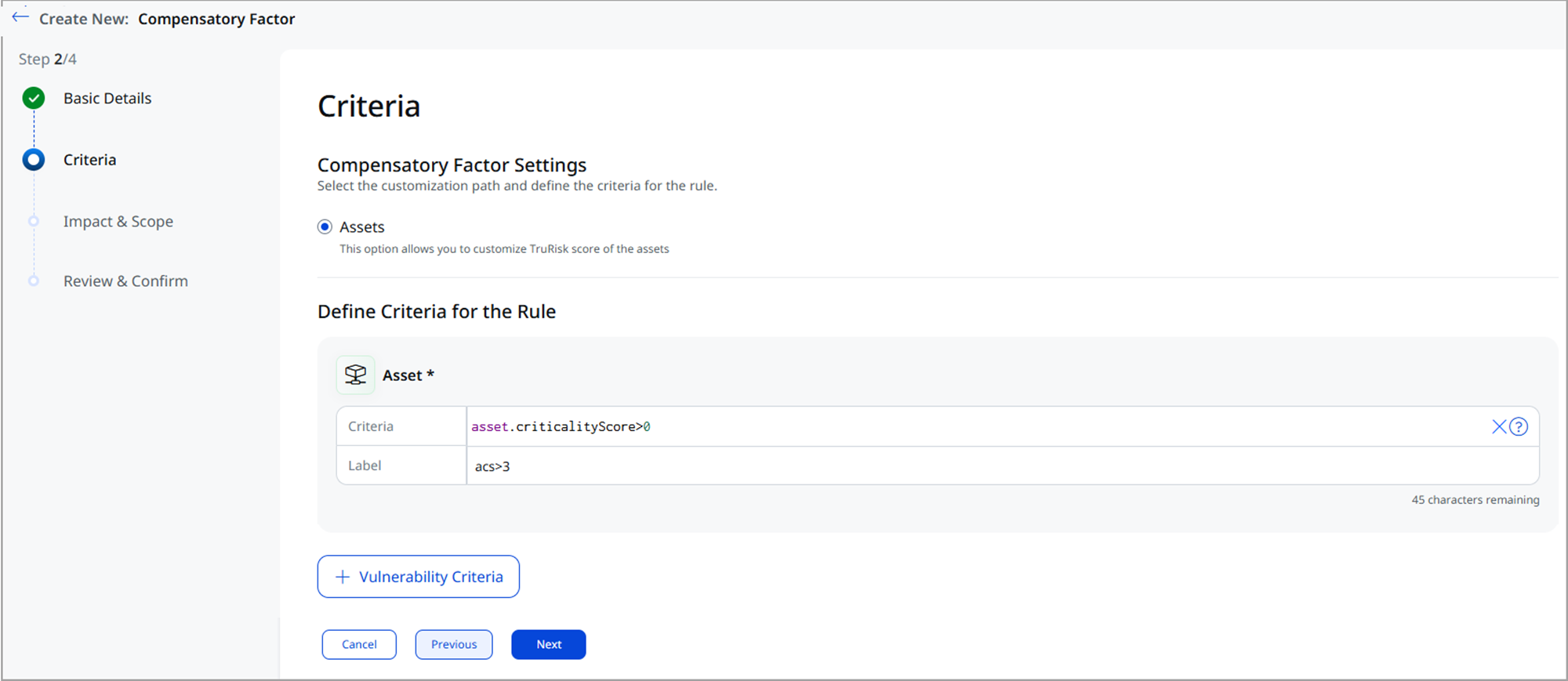Click the green checkmark for Basic Details
1568x681 pixels.
click(x=34, y=99)
